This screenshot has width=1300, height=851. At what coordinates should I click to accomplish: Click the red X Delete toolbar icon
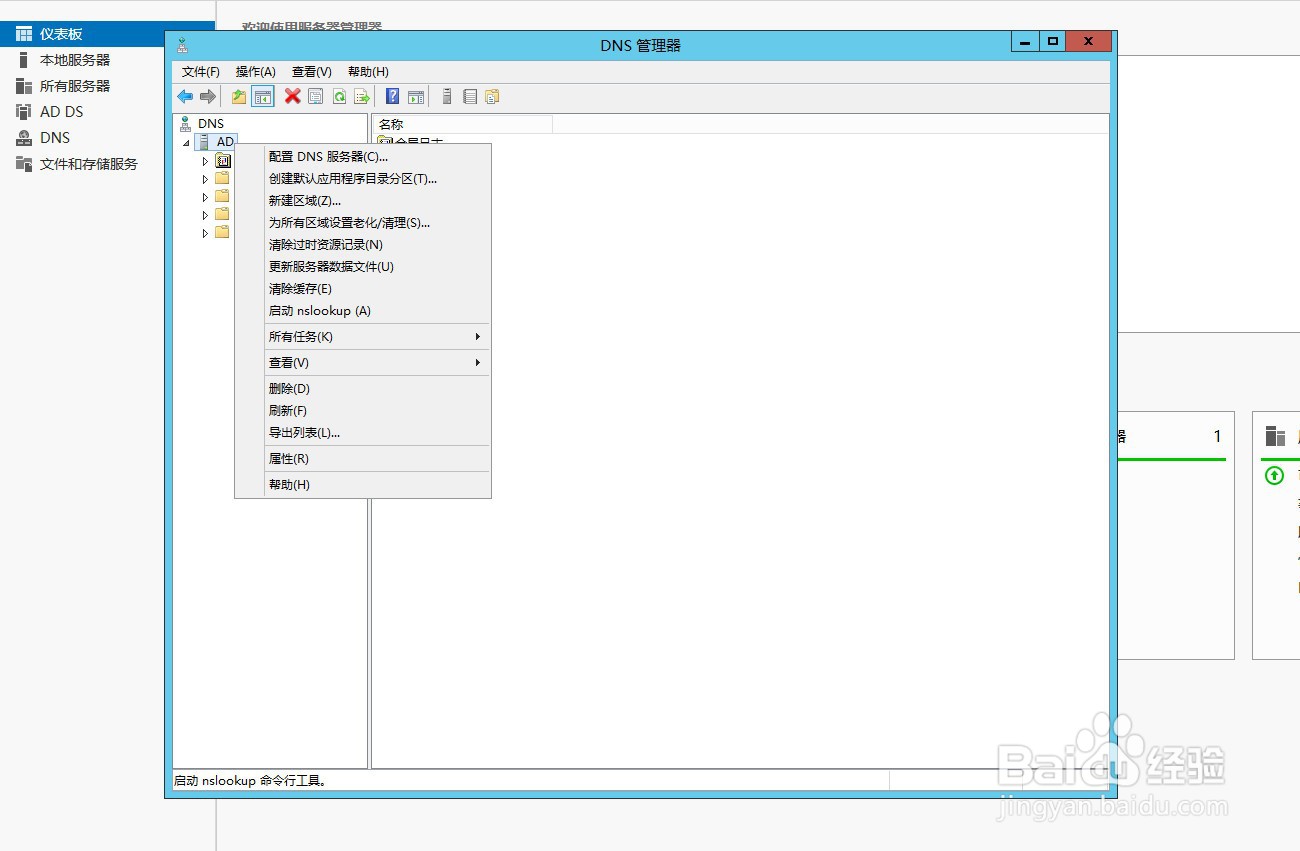tap(292, 96)
